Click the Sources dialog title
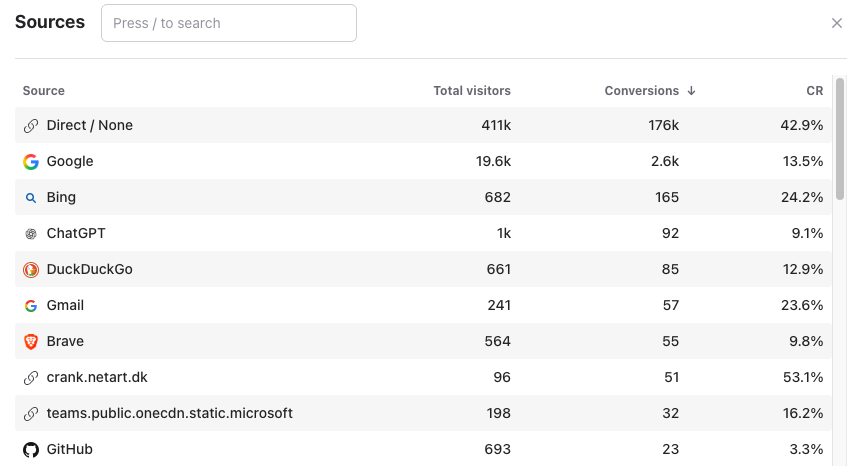This screenshot has height=466, width=861. [50, 22]
